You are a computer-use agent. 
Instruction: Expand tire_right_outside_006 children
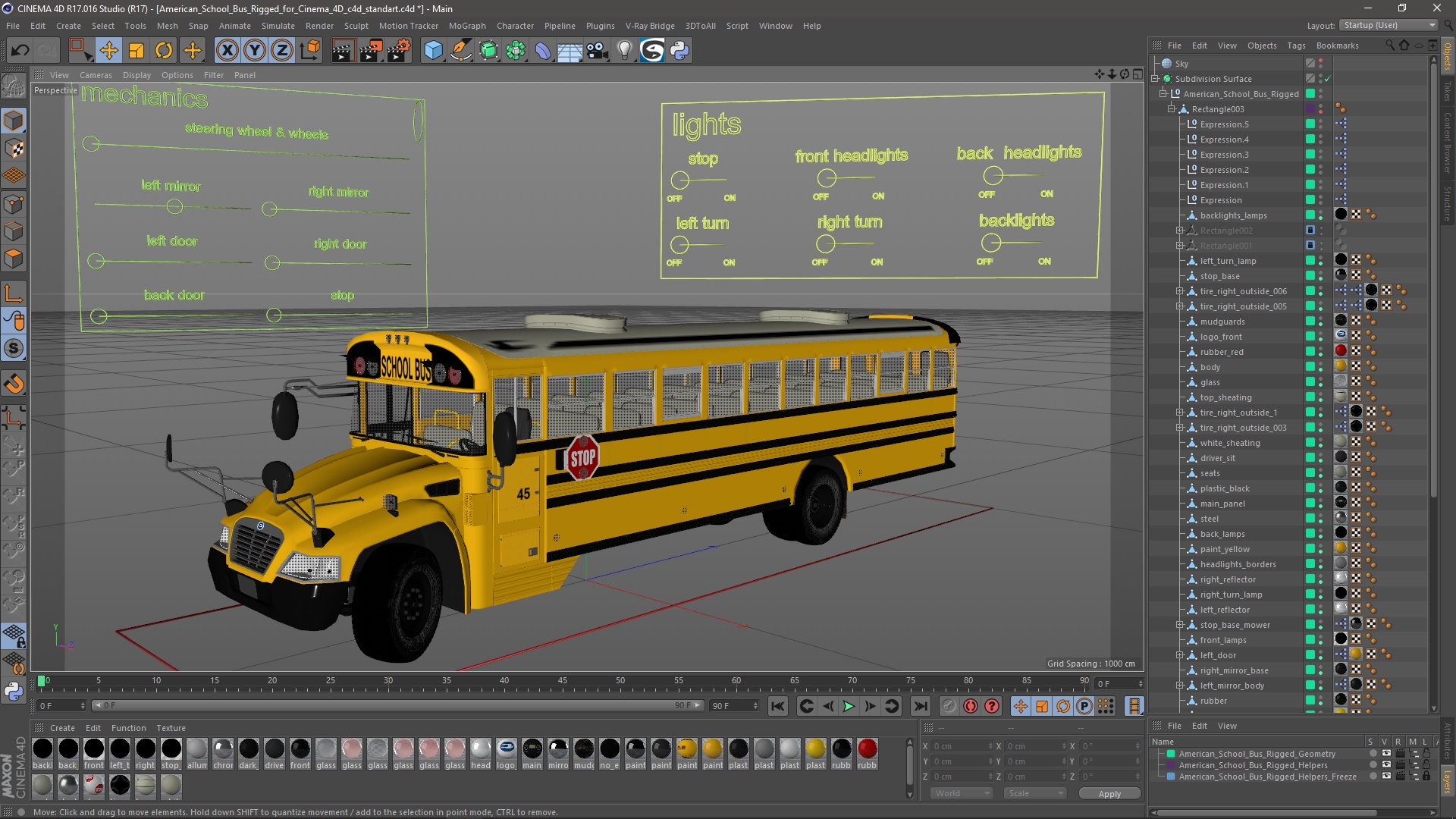pos(1180,291)
